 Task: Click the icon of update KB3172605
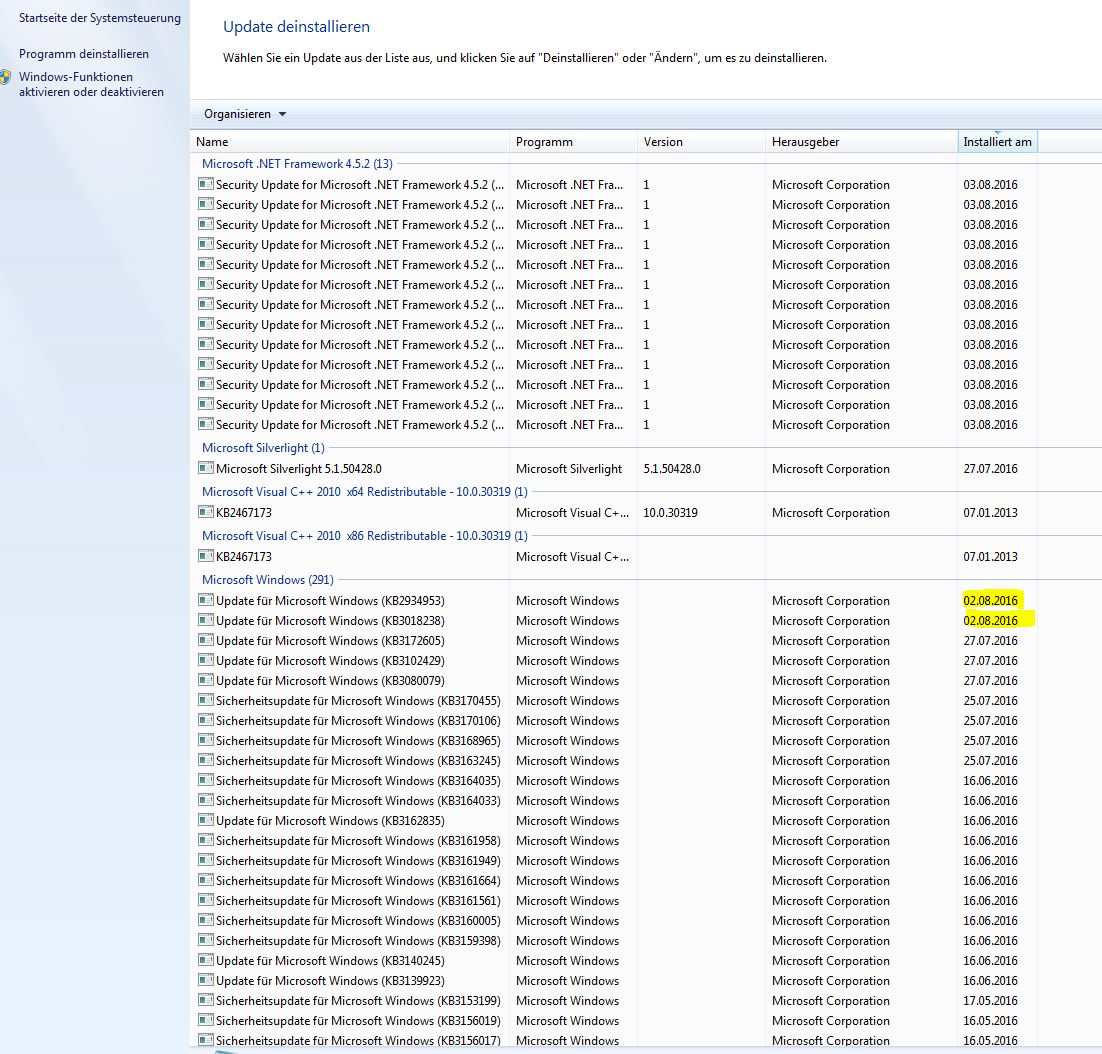point(206,640)
